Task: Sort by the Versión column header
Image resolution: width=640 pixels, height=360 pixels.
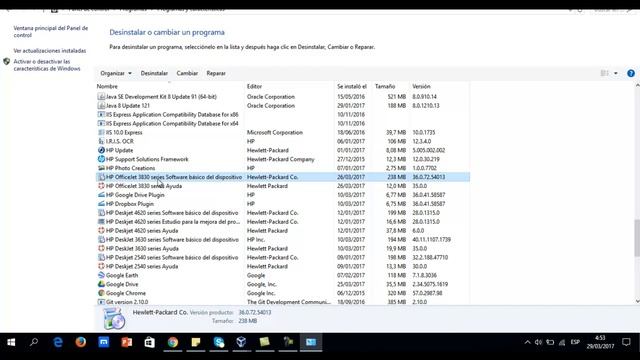Action: (x=421, y=87)
